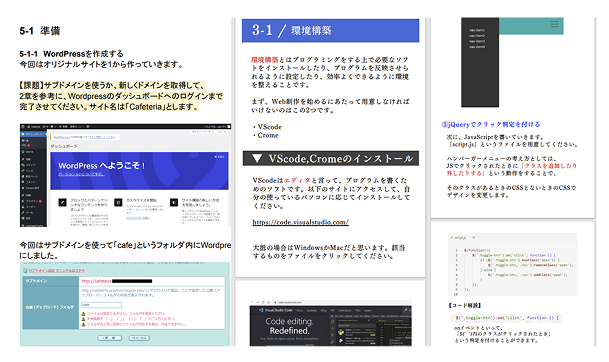
Task: Open the code.visualstudio.com link
Action: click(300, 222)
